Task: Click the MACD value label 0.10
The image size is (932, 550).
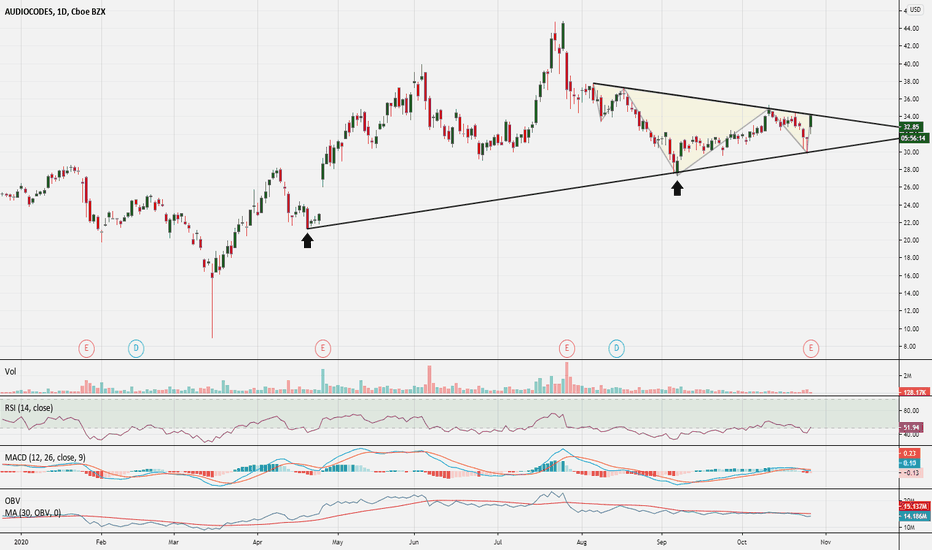Action: pyautogui.click(x=911, y=463)
